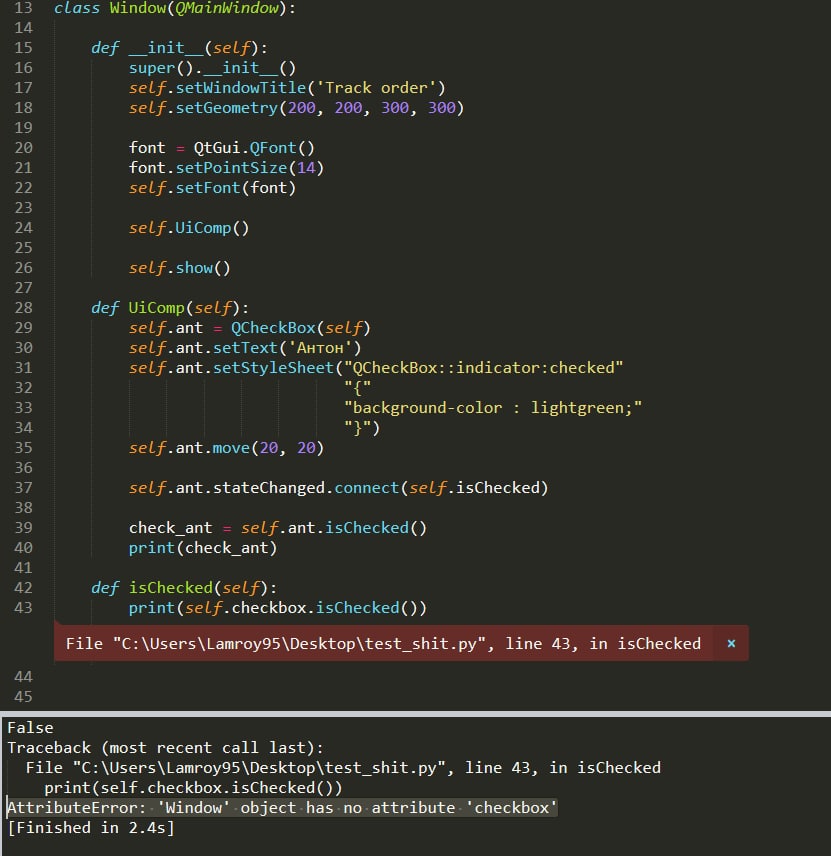Click 'class Window(QMainWindow):' line
This screenshot has width=831, height=856.
[175, 8]
